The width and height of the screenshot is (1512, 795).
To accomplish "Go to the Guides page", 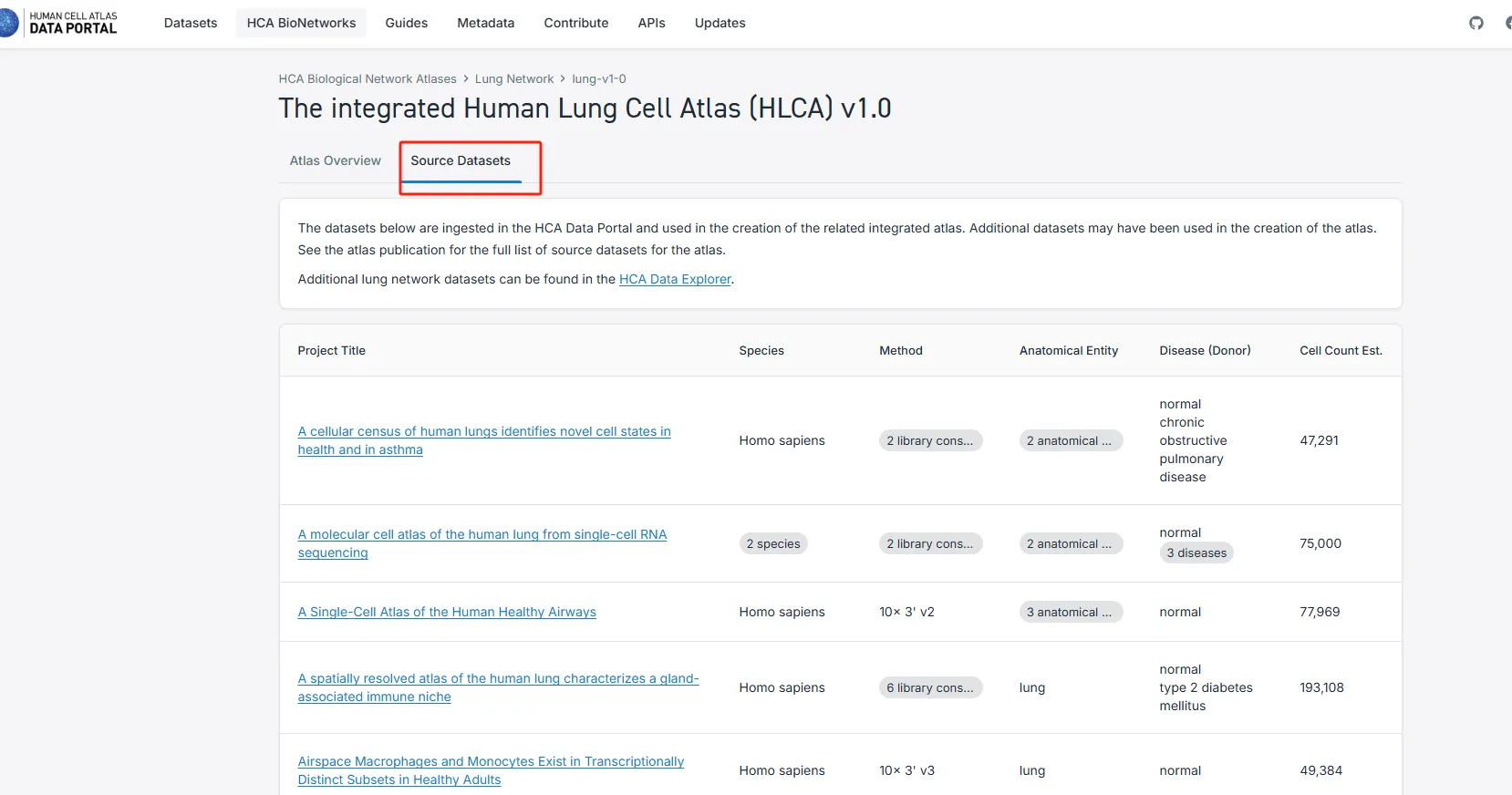I will coord(406,23).
